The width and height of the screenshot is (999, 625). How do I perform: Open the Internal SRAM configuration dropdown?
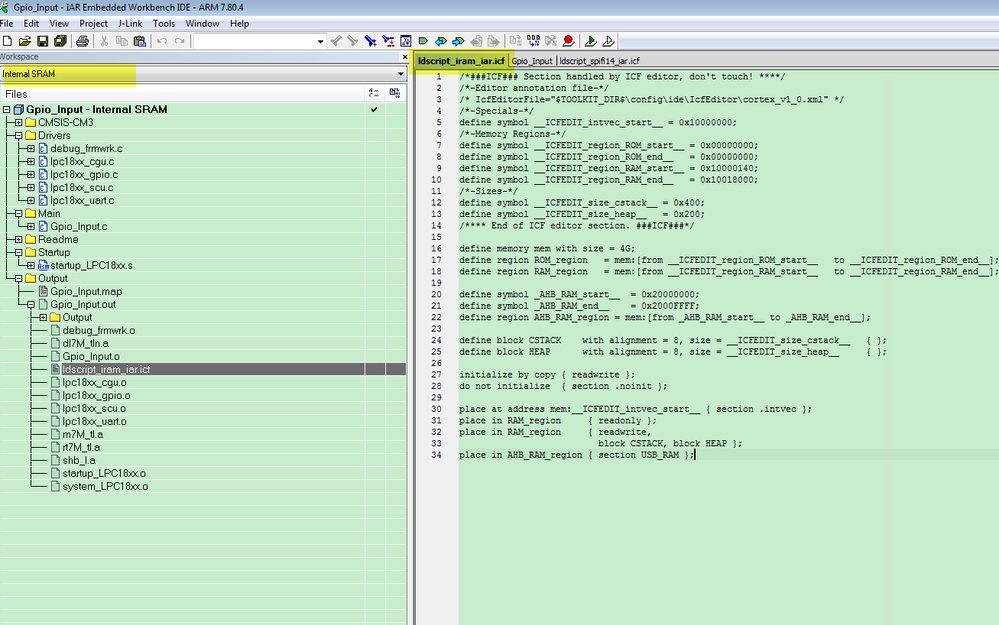401,74
